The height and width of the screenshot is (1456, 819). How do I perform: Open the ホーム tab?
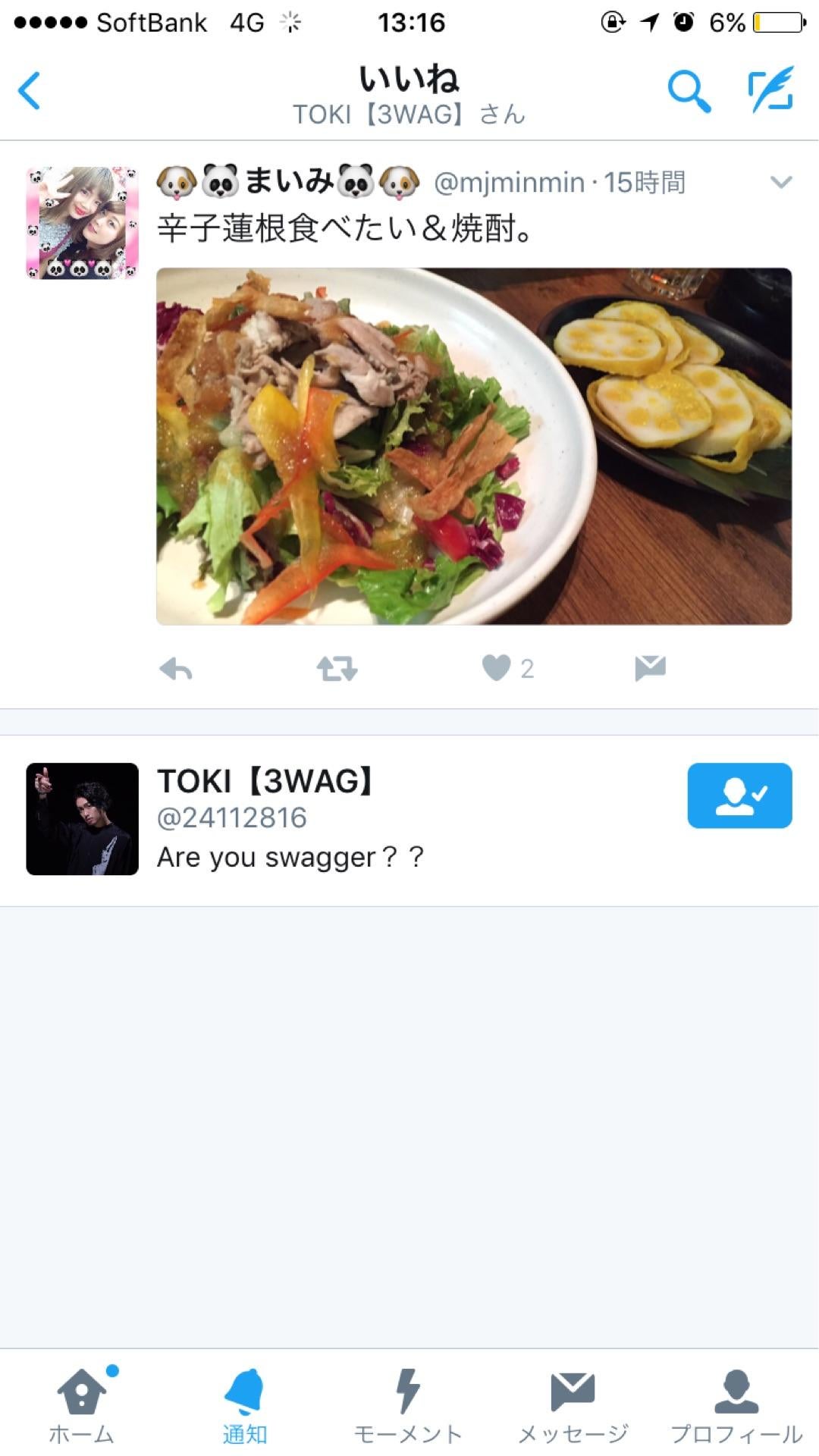coord(82,1404)
